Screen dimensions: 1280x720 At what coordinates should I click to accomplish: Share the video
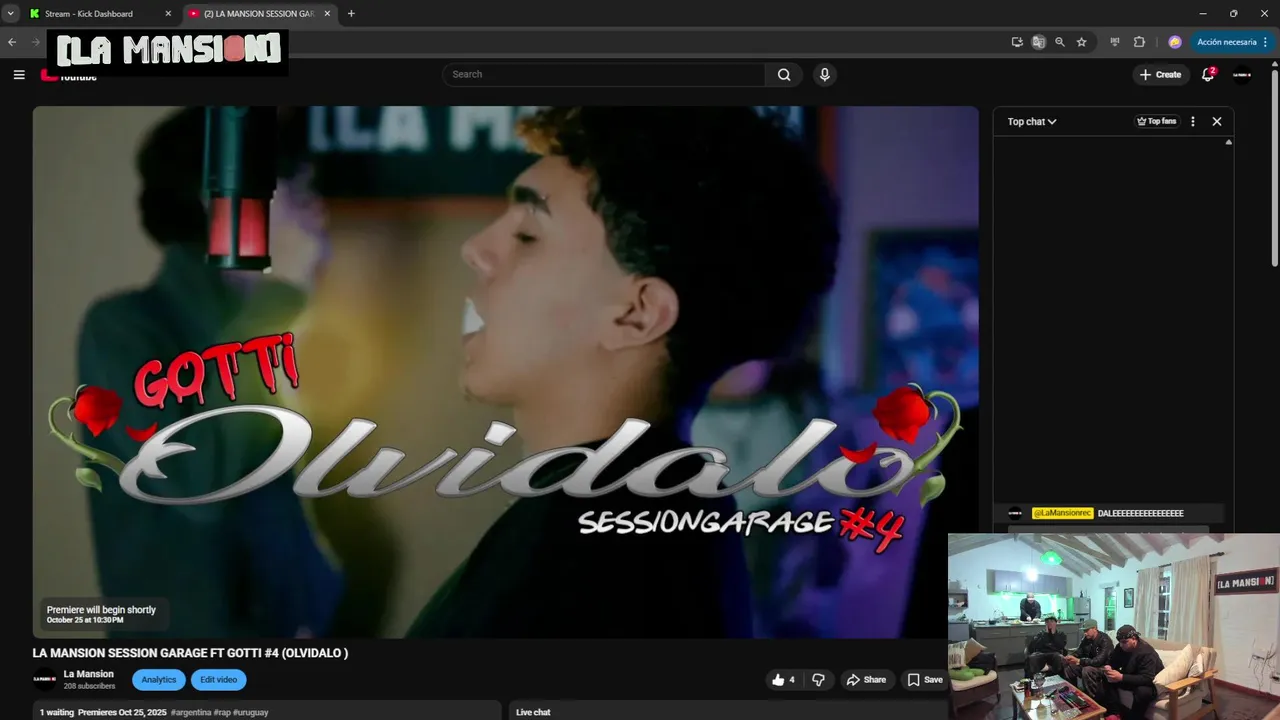point(866,680)
